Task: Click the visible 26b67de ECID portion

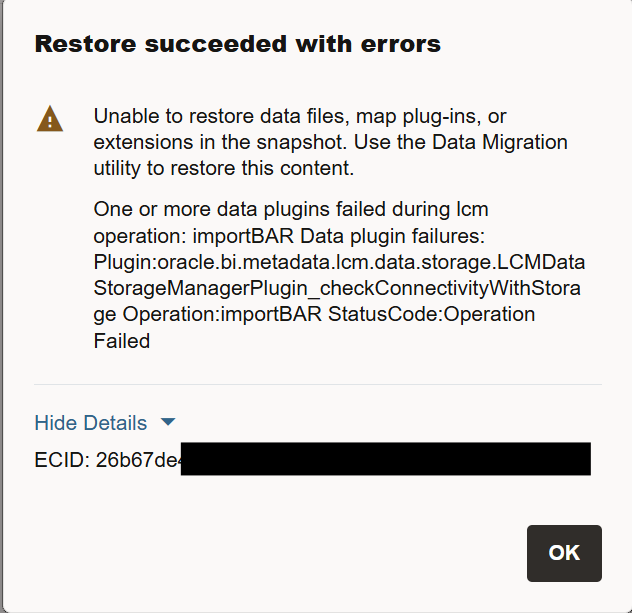Action: 138,460
